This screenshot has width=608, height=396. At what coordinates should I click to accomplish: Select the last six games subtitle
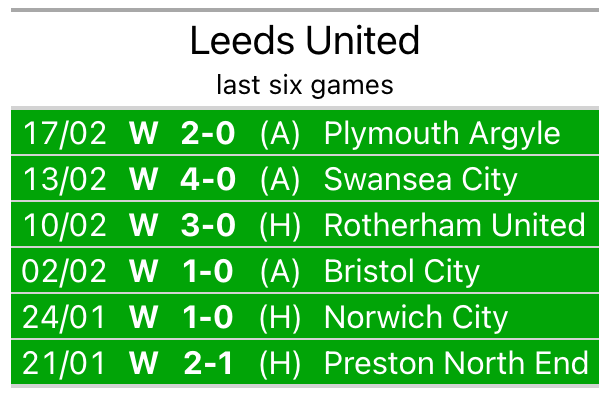[x=305, y=85]
